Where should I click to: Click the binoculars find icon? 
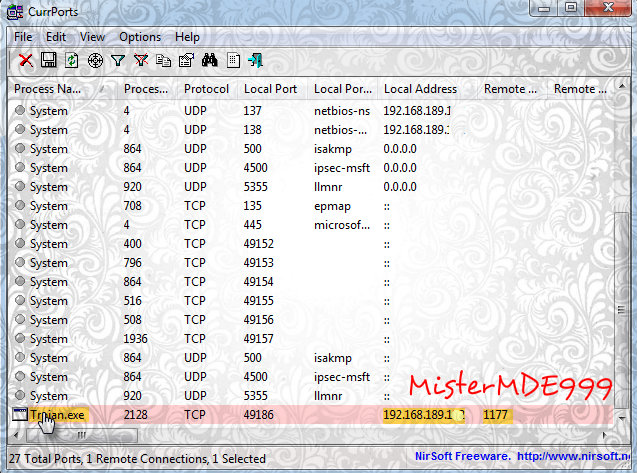210,61
